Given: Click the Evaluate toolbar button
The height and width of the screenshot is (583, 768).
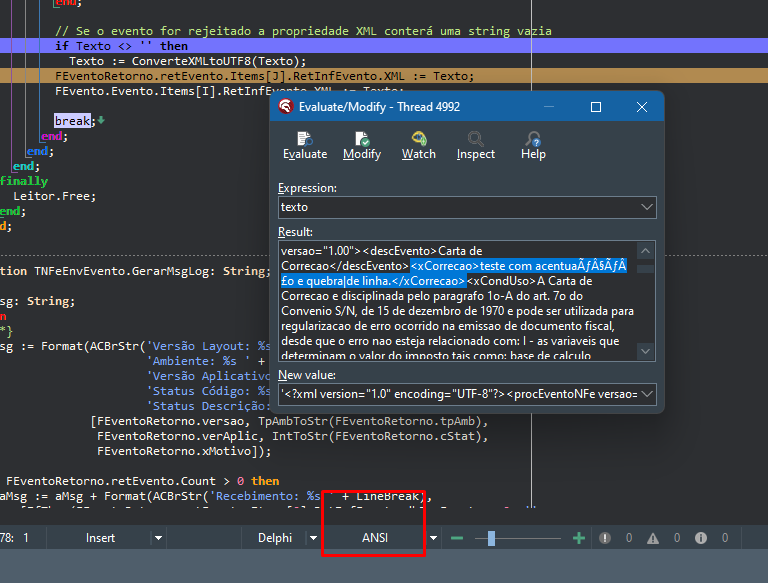Looking at the screenshot, I should [305, 146].
